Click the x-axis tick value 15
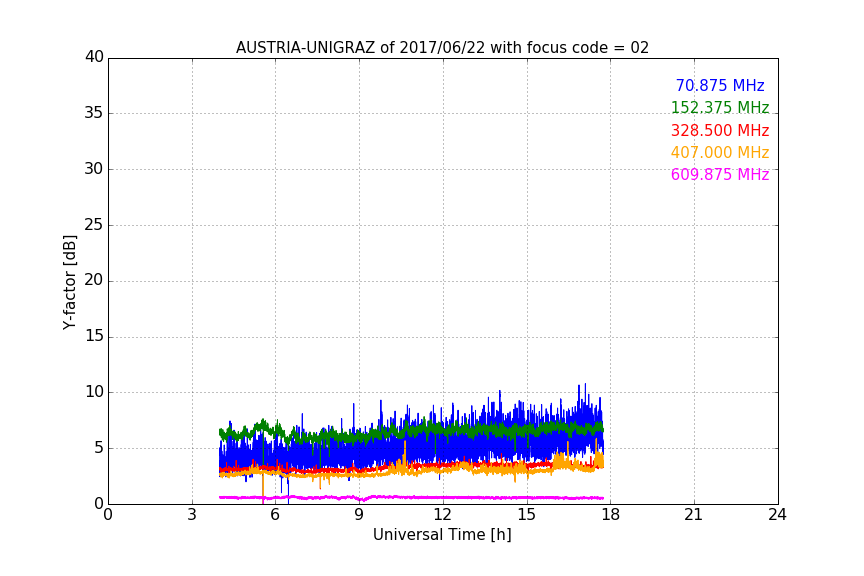This screenshot has width=864, height=576. [526, 515]
